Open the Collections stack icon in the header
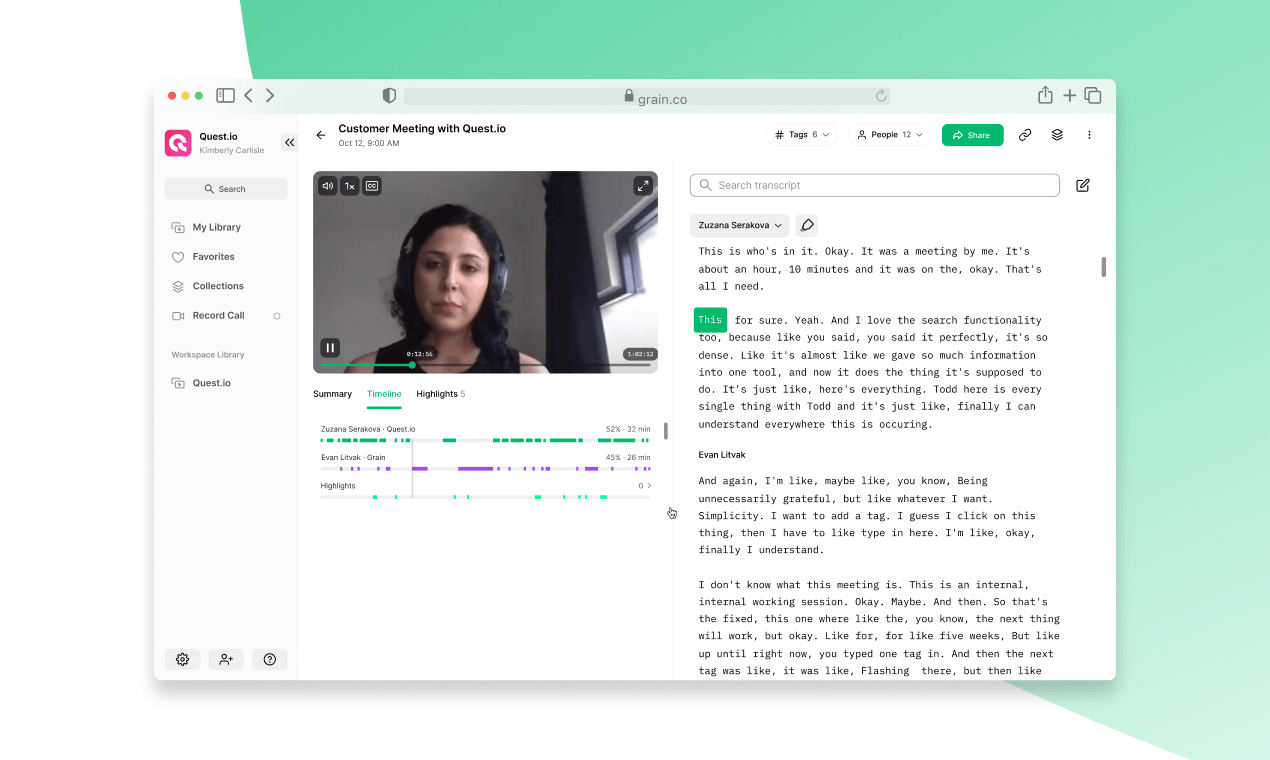This screenshot has height=760, width=1270. click(1057, 134)
